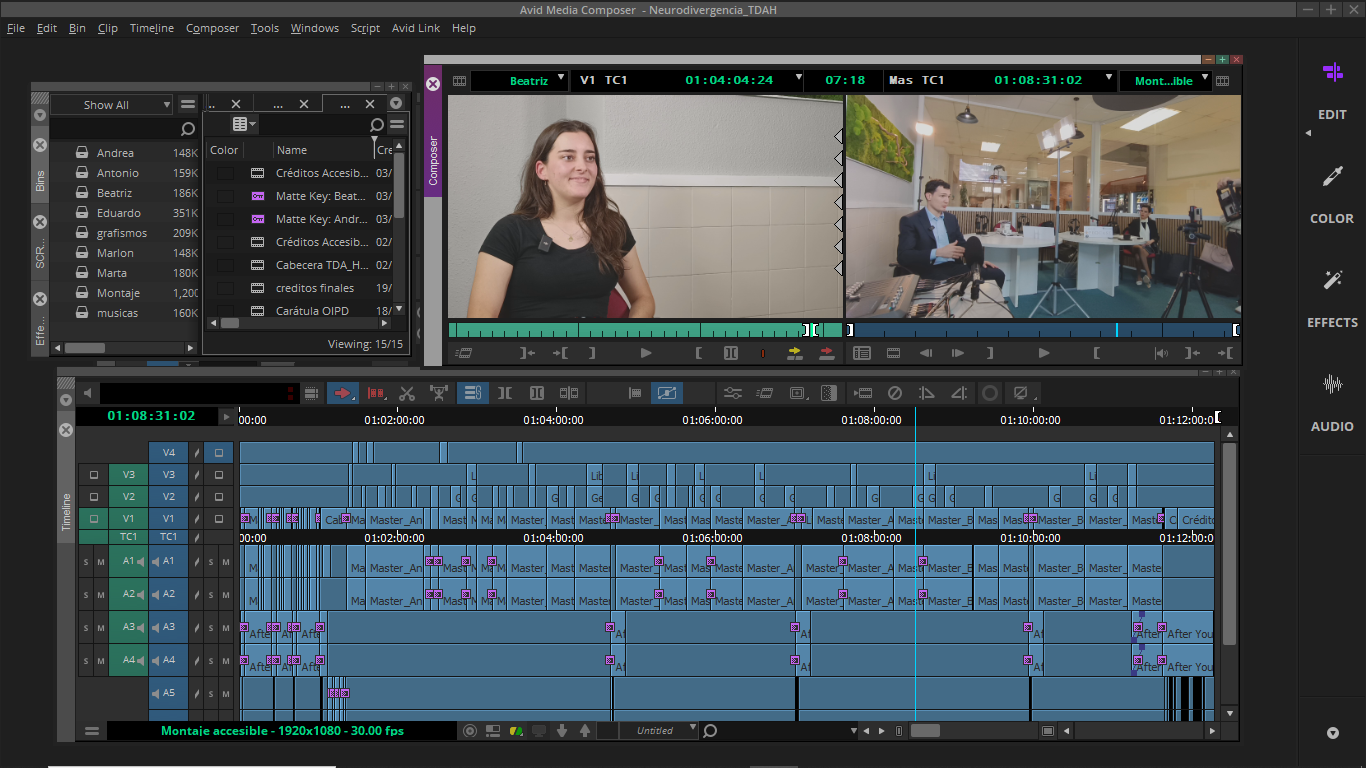Open the COLOR workspace eyedropper icon
The image size is (1366, 768).
click(1332, 177)
